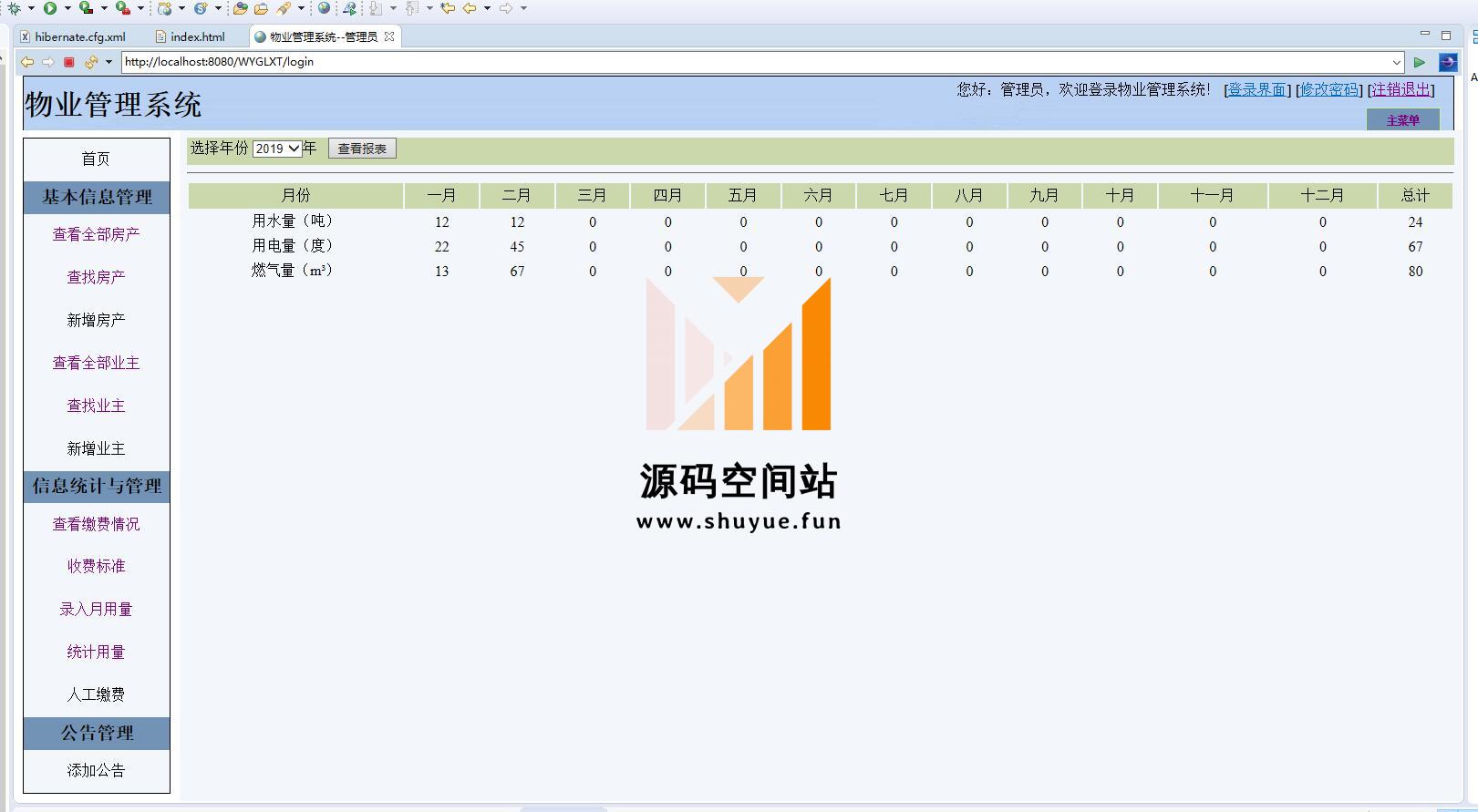Switch to the hibernate.cfg.xml tab
Image resolution: width=1478 pixels, height=812 pixels.
pos(73,36)
